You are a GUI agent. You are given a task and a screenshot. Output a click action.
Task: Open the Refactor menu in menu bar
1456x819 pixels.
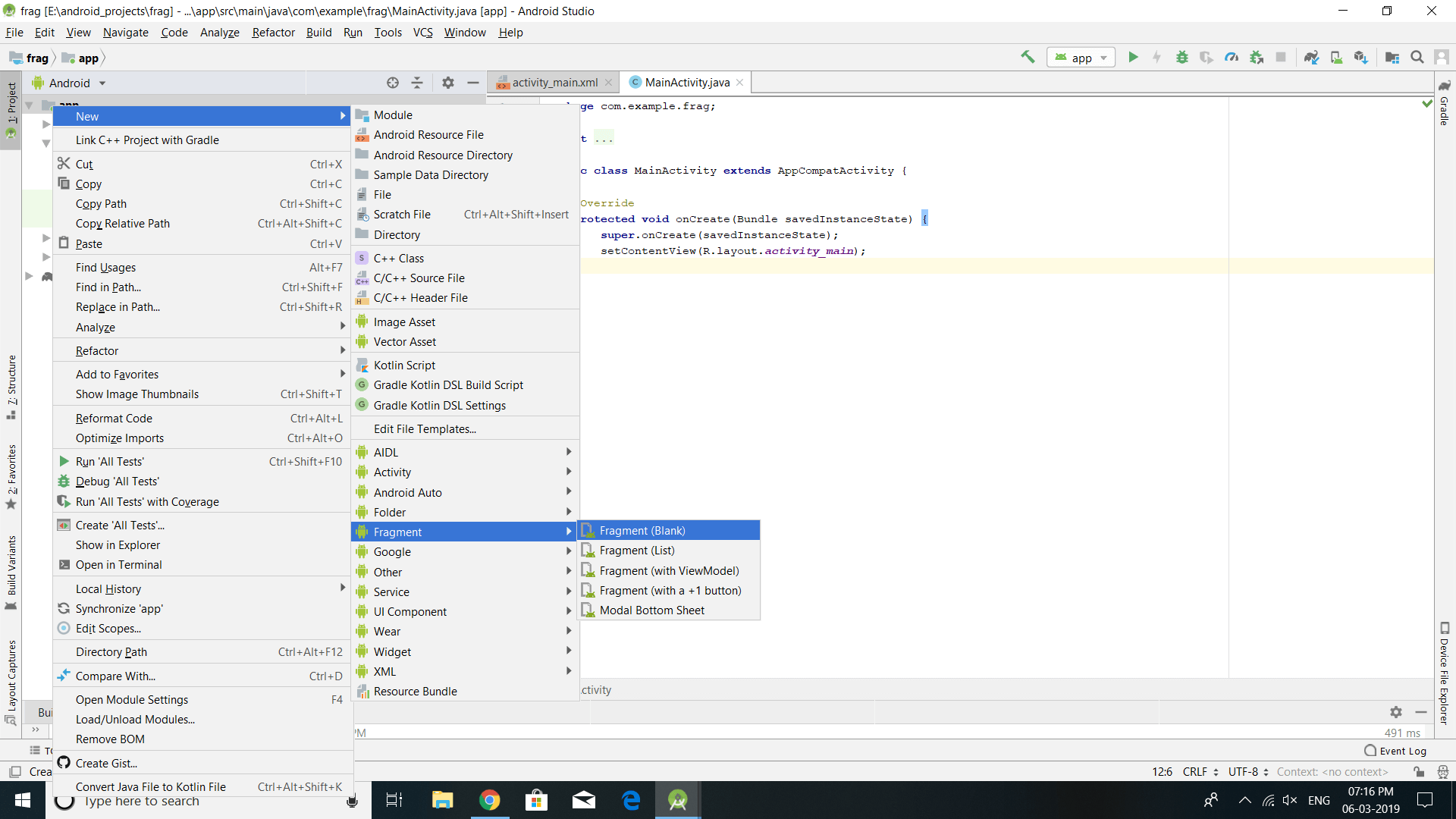click(273, 32)
